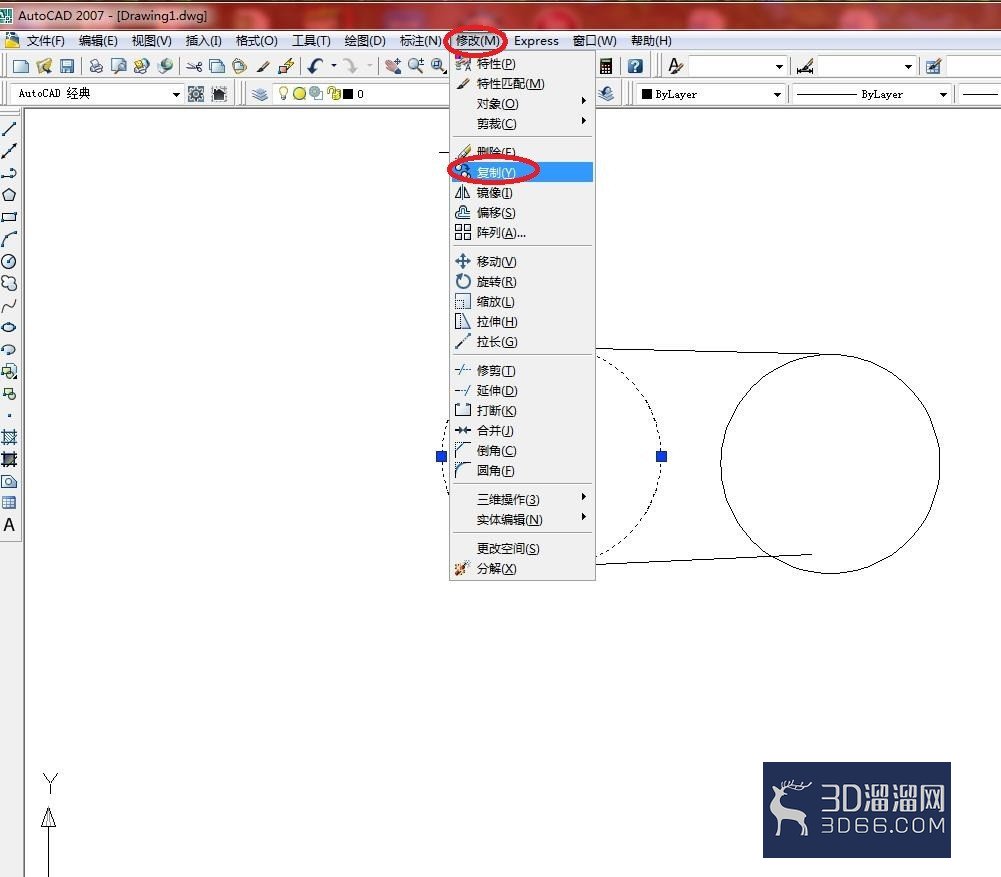Expand the 三维操作(3) submenu
Viewport: 1001px width, 877px height.
522,500
